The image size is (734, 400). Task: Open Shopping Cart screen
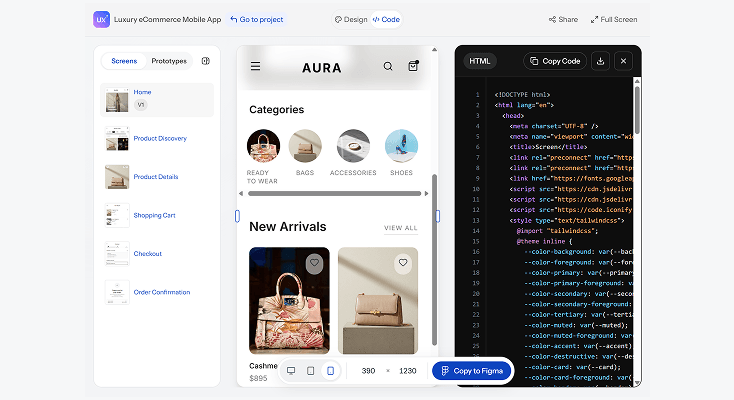pos(154,215)
